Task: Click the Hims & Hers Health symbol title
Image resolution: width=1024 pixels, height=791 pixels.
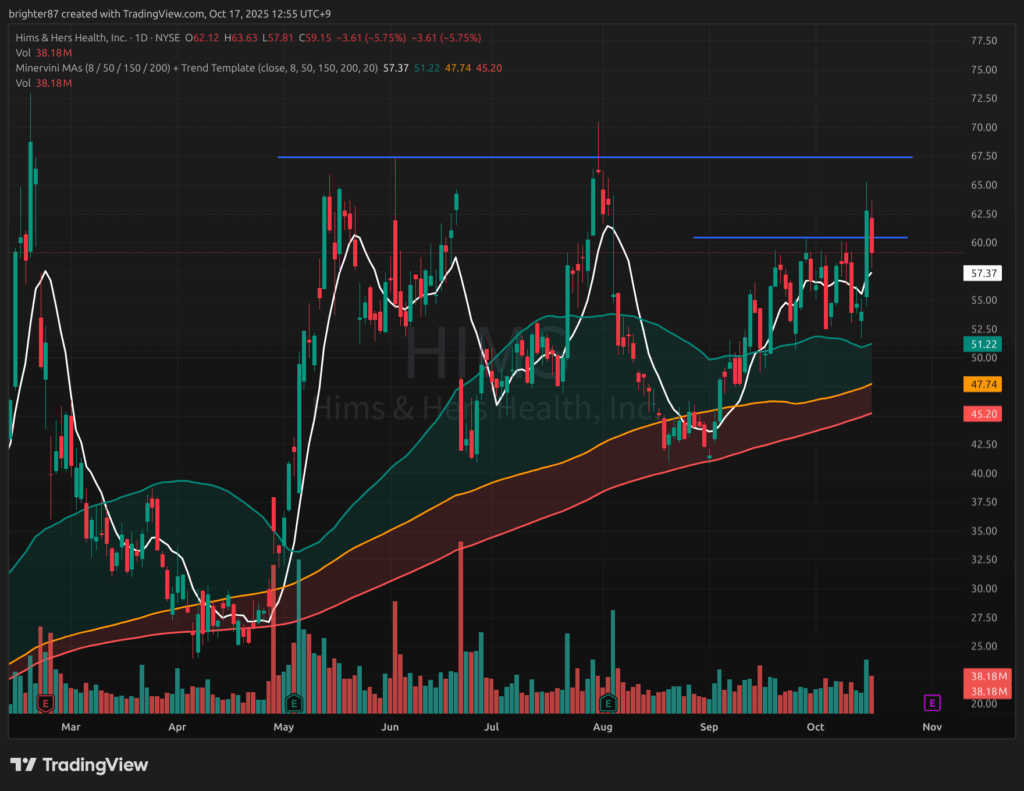Action: tap(68, 37)
